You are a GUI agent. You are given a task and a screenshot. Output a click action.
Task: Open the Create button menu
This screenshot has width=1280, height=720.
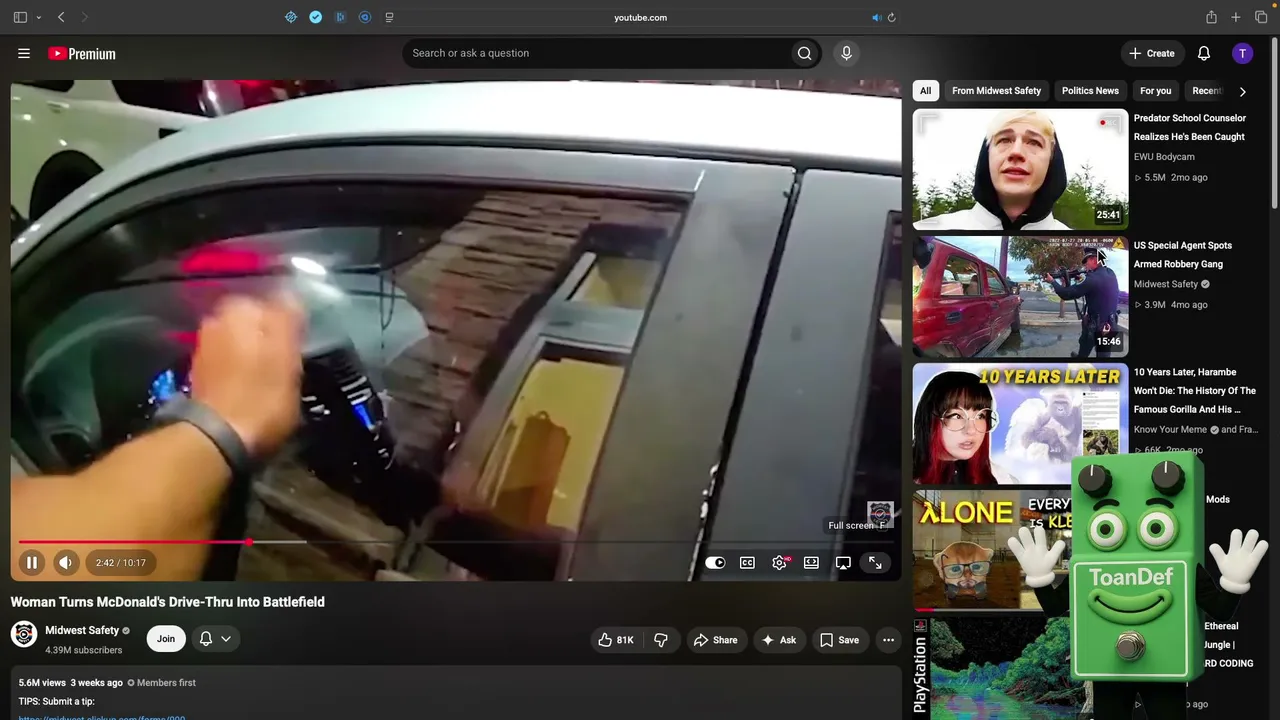[x=1152, y=53]
